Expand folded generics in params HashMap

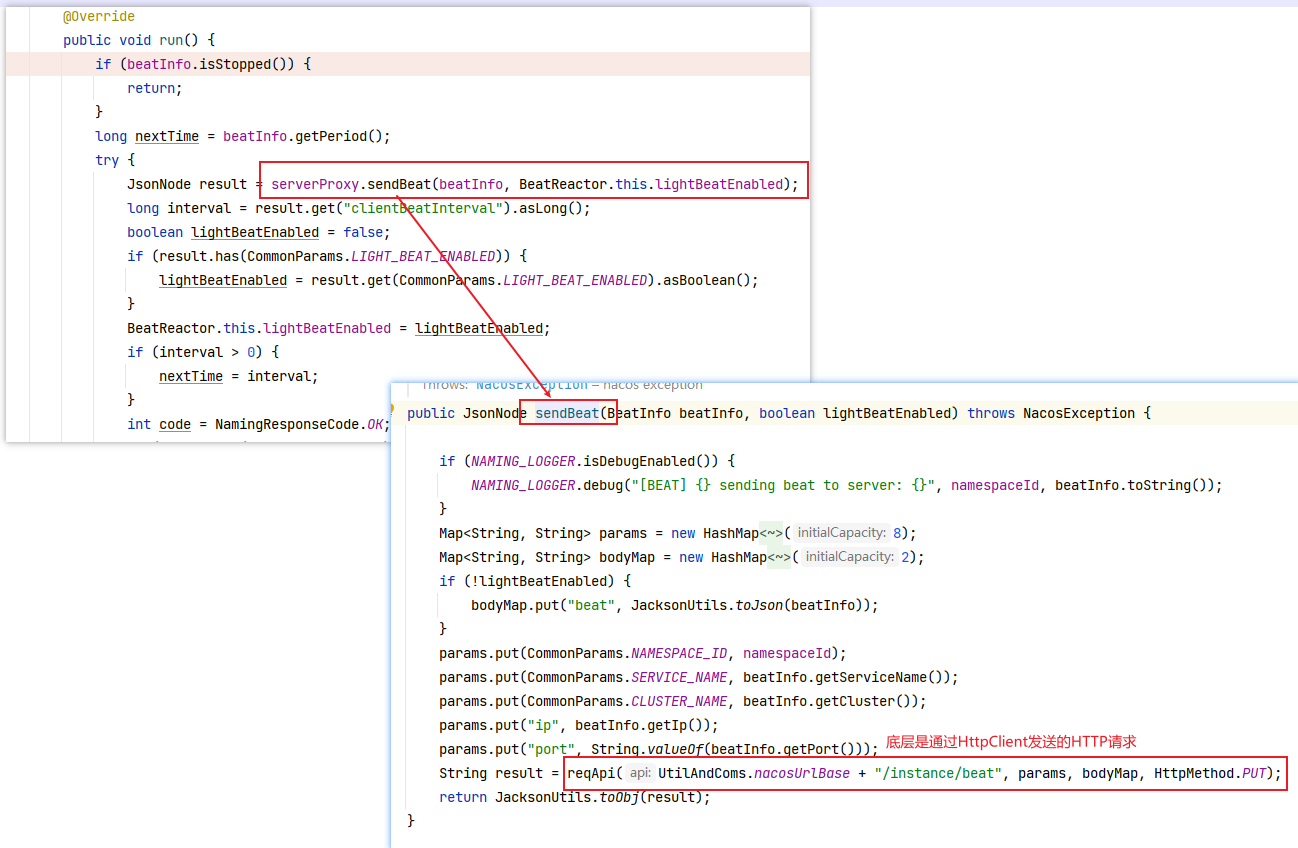[x=771, y=533]
